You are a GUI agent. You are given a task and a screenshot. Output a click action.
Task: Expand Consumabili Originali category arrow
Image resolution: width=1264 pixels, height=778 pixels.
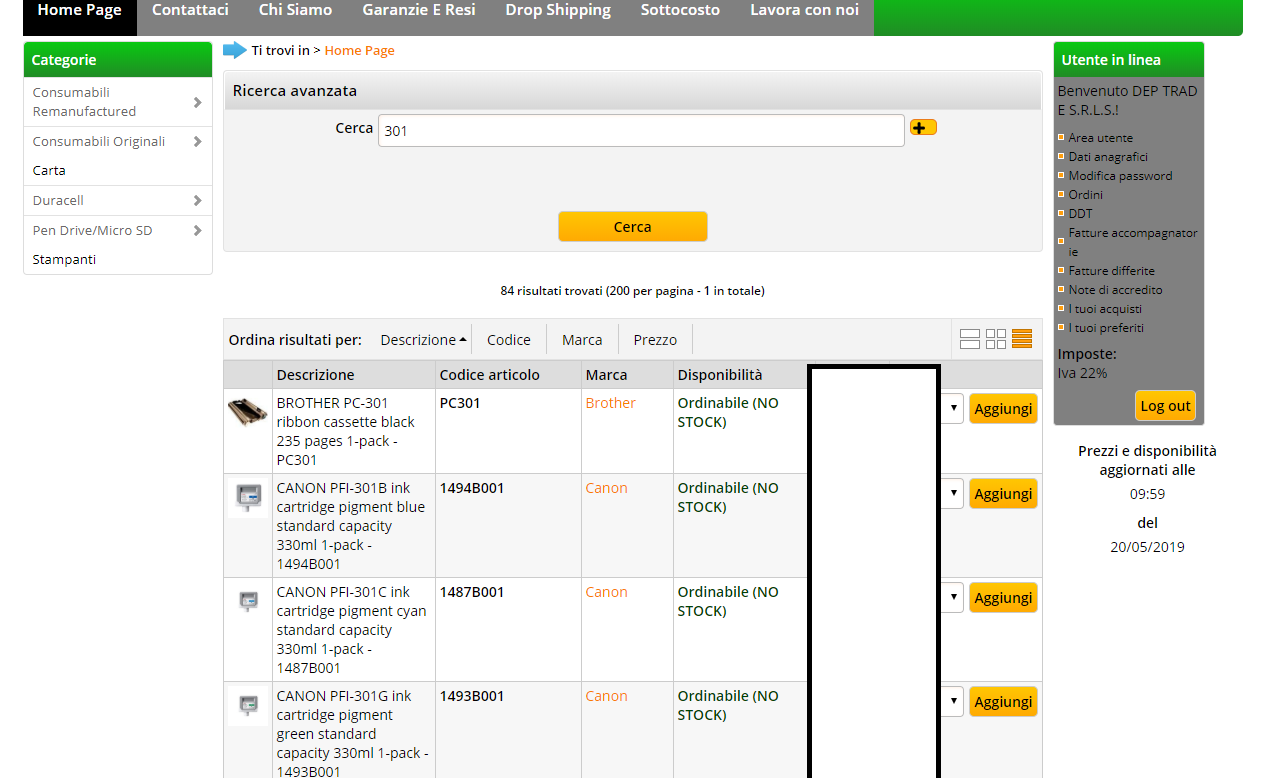tap(197, 142)
